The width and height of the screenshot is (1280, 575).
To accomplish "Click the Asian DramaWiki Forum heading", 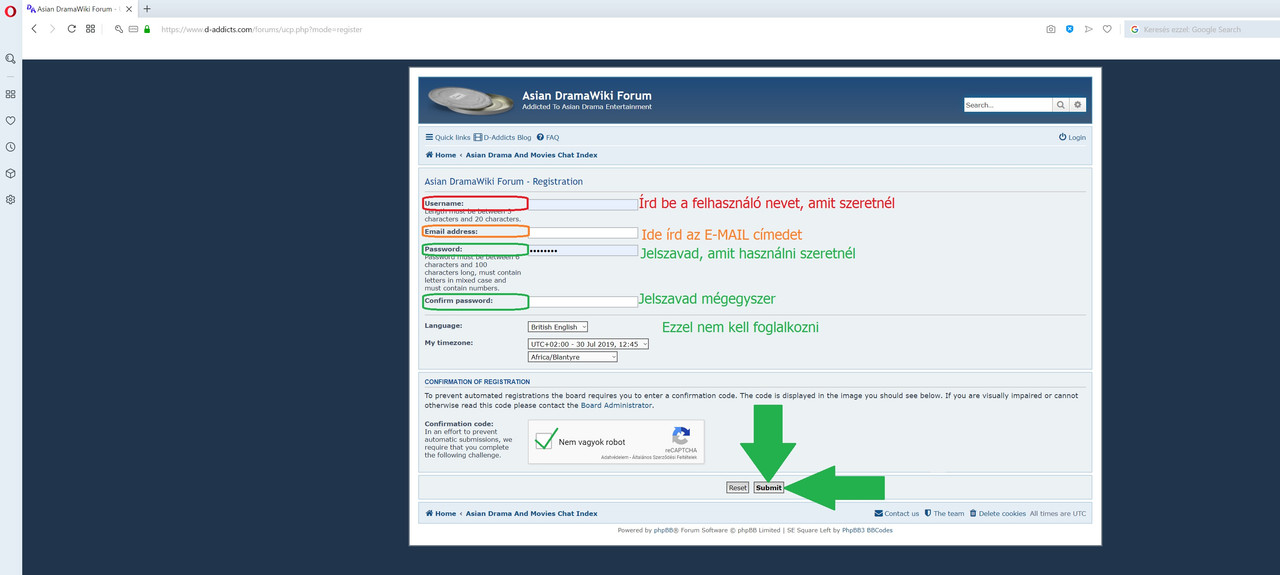I will coord(586,96).
